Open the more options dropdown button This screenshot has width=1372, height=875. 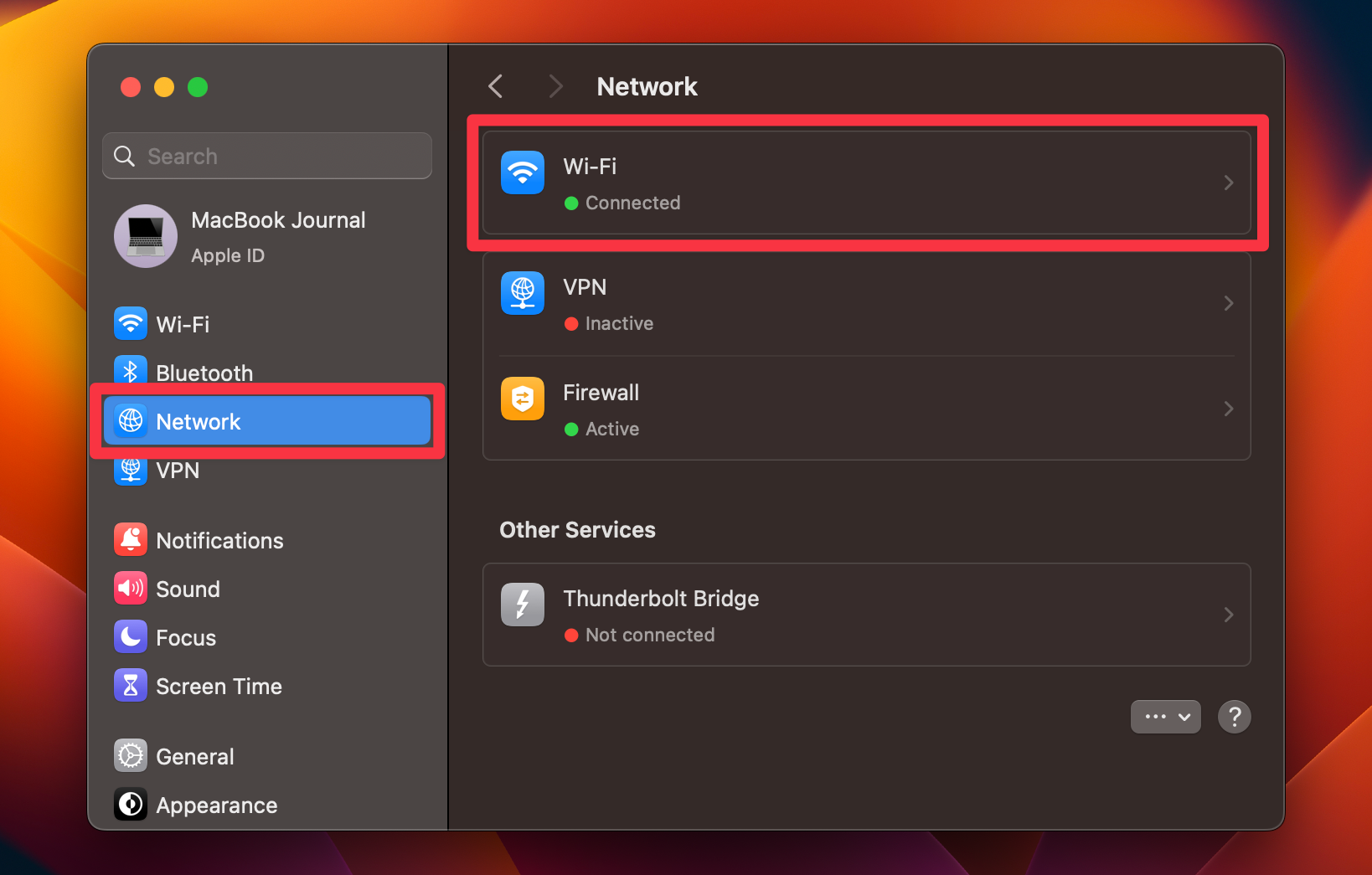[1165, 717]
